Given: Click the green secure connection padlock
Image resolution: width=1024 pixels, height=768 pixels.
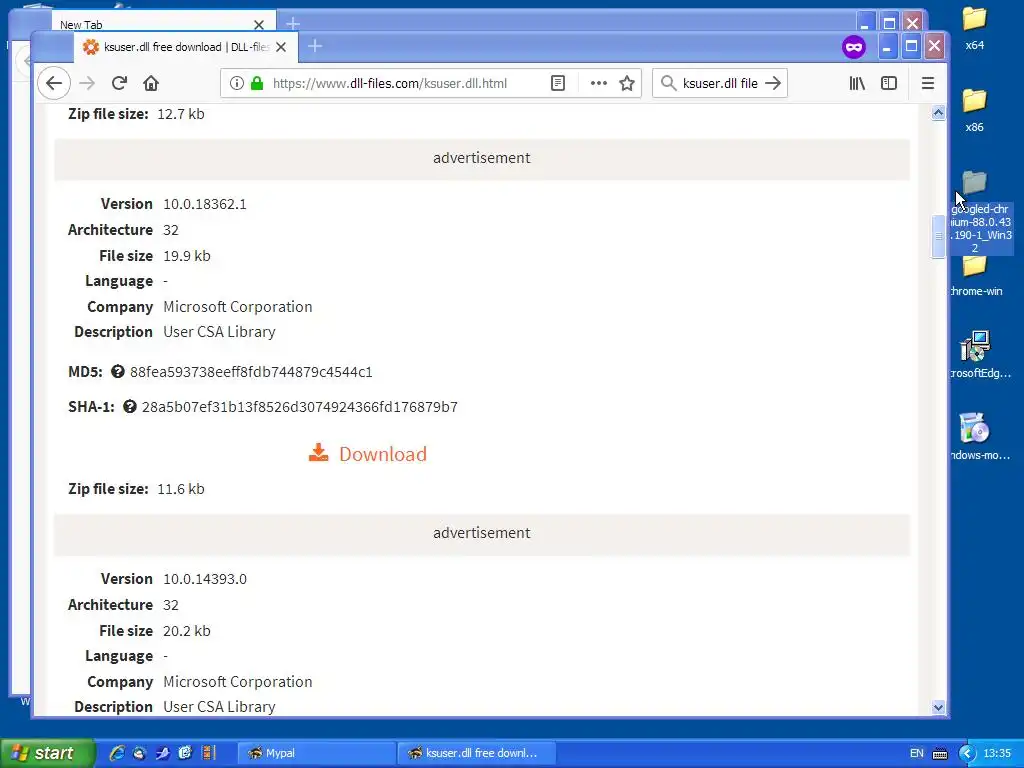Looking at the screenshot, I should click(257, 83).
